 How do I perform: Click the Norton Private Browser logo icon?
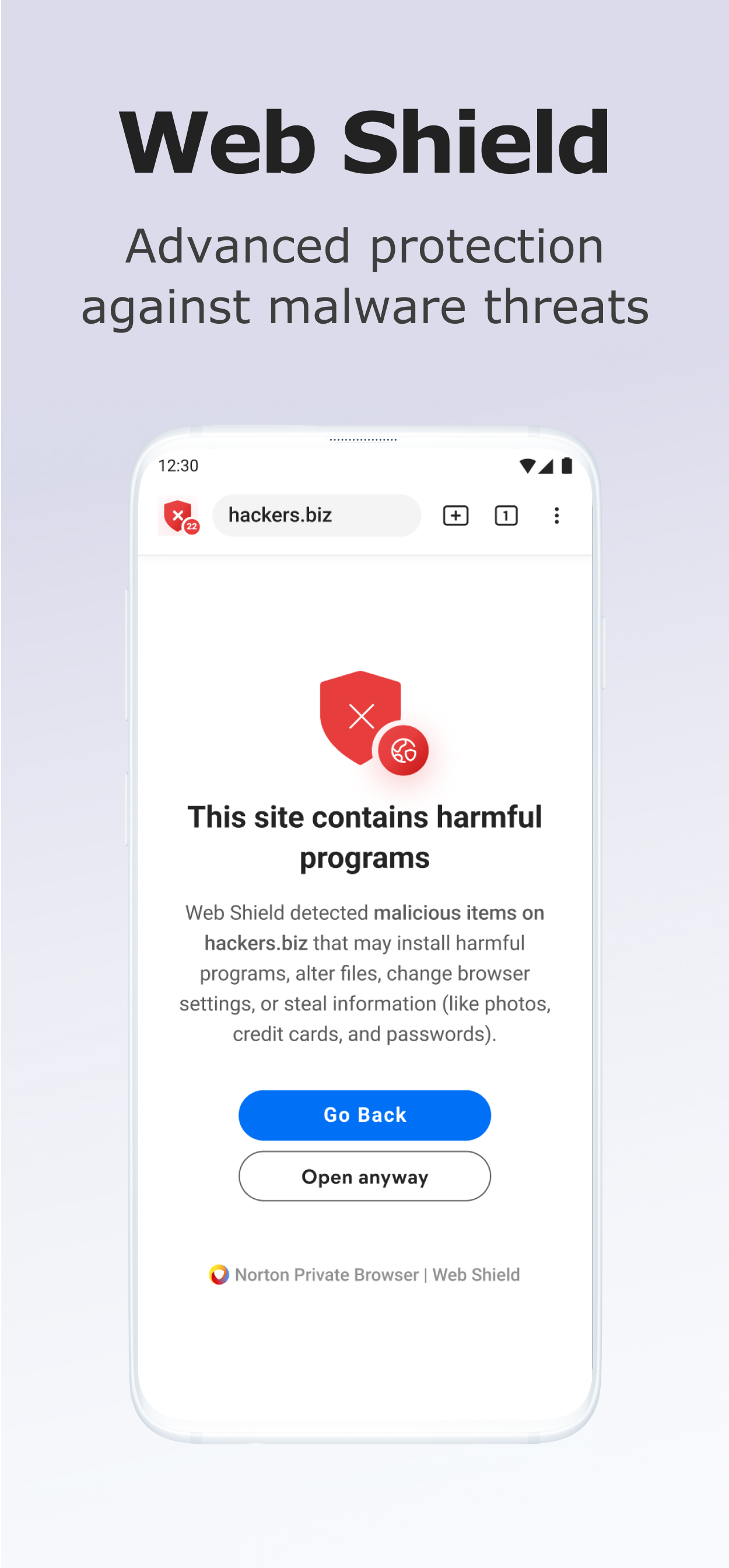(x=219, y=1274)
